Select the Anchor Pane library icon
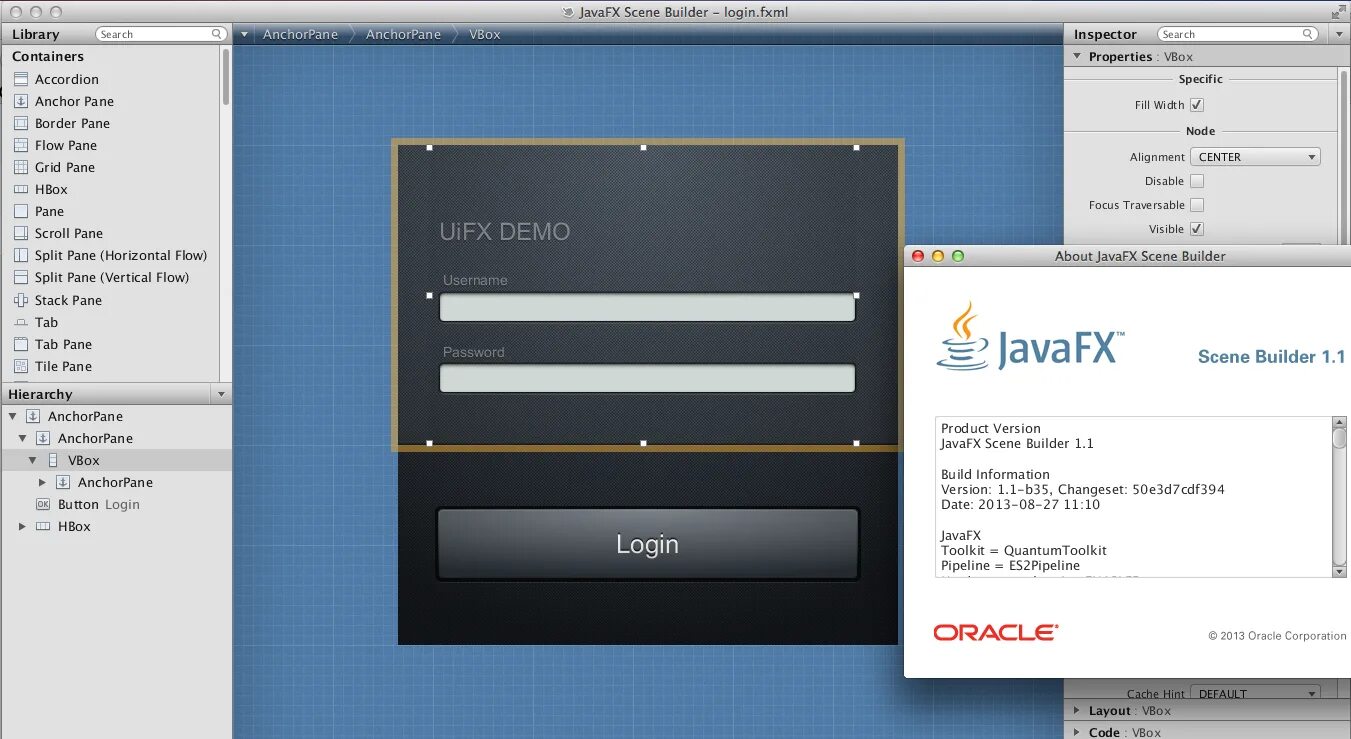Screen dimensions: 1351x739 pos(21,101)
